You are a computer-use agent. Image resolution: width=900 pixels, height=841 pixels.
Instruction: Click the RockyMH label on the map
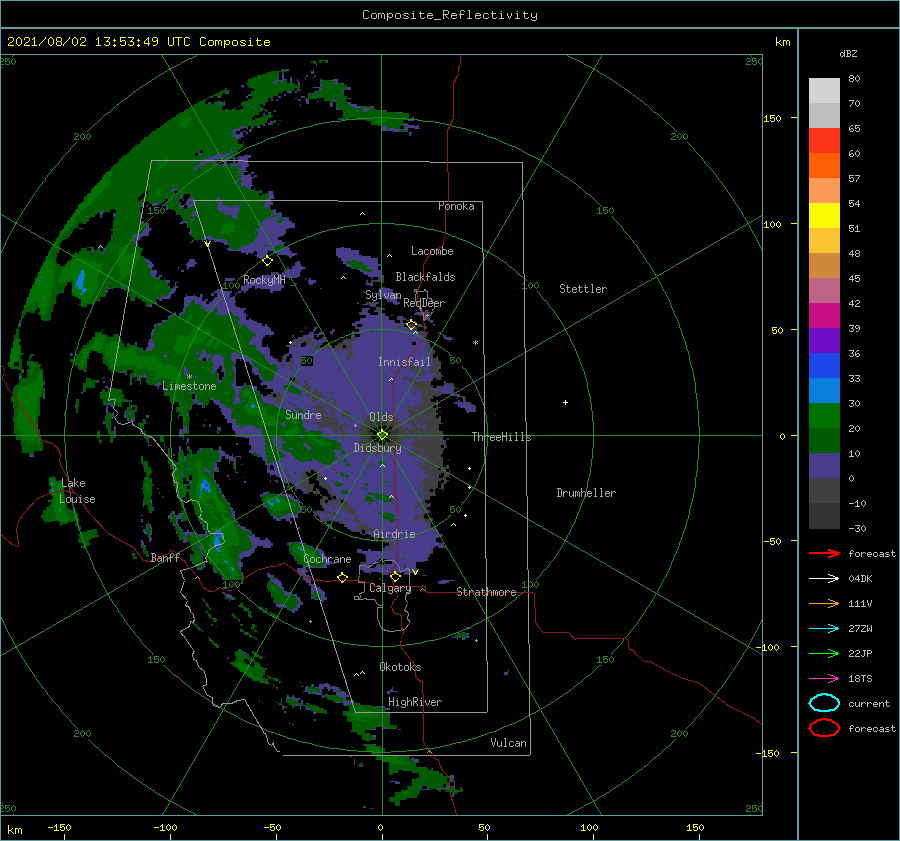pos(264,280)
